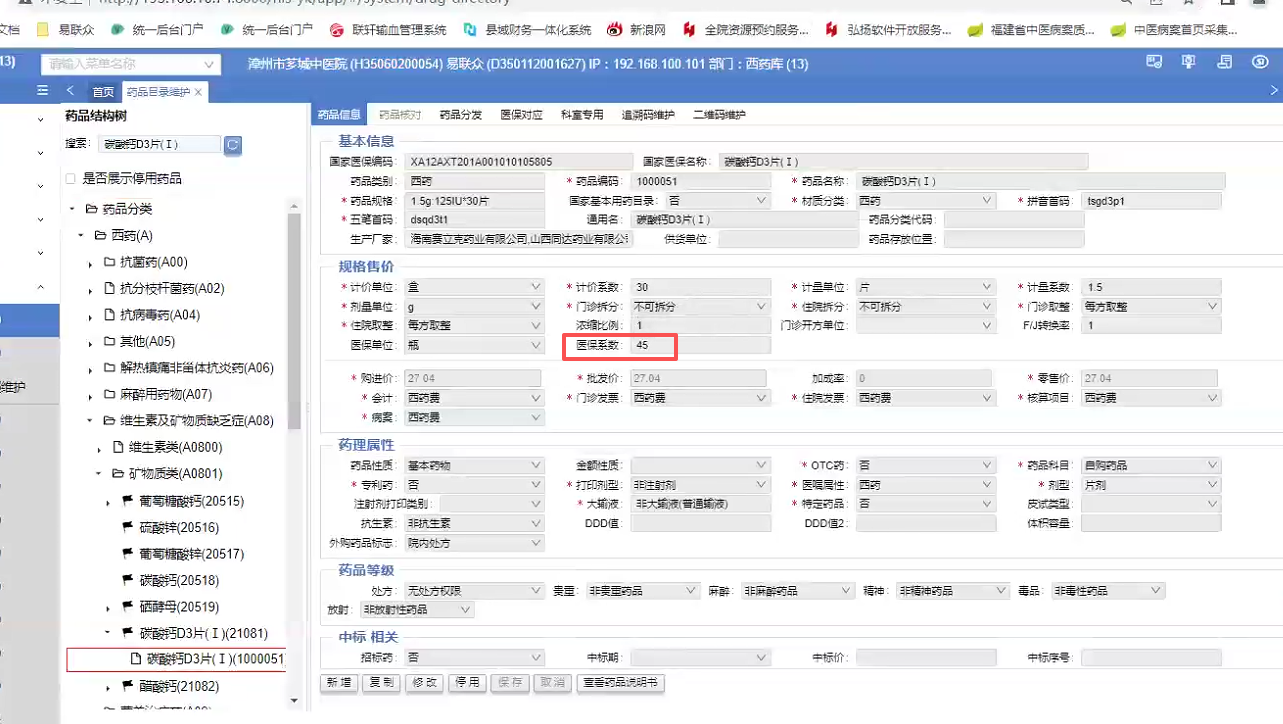Click the 医保系数 field showing 45
The height and width of the screenshot is (724, 1283).
[x=701, y=345]
